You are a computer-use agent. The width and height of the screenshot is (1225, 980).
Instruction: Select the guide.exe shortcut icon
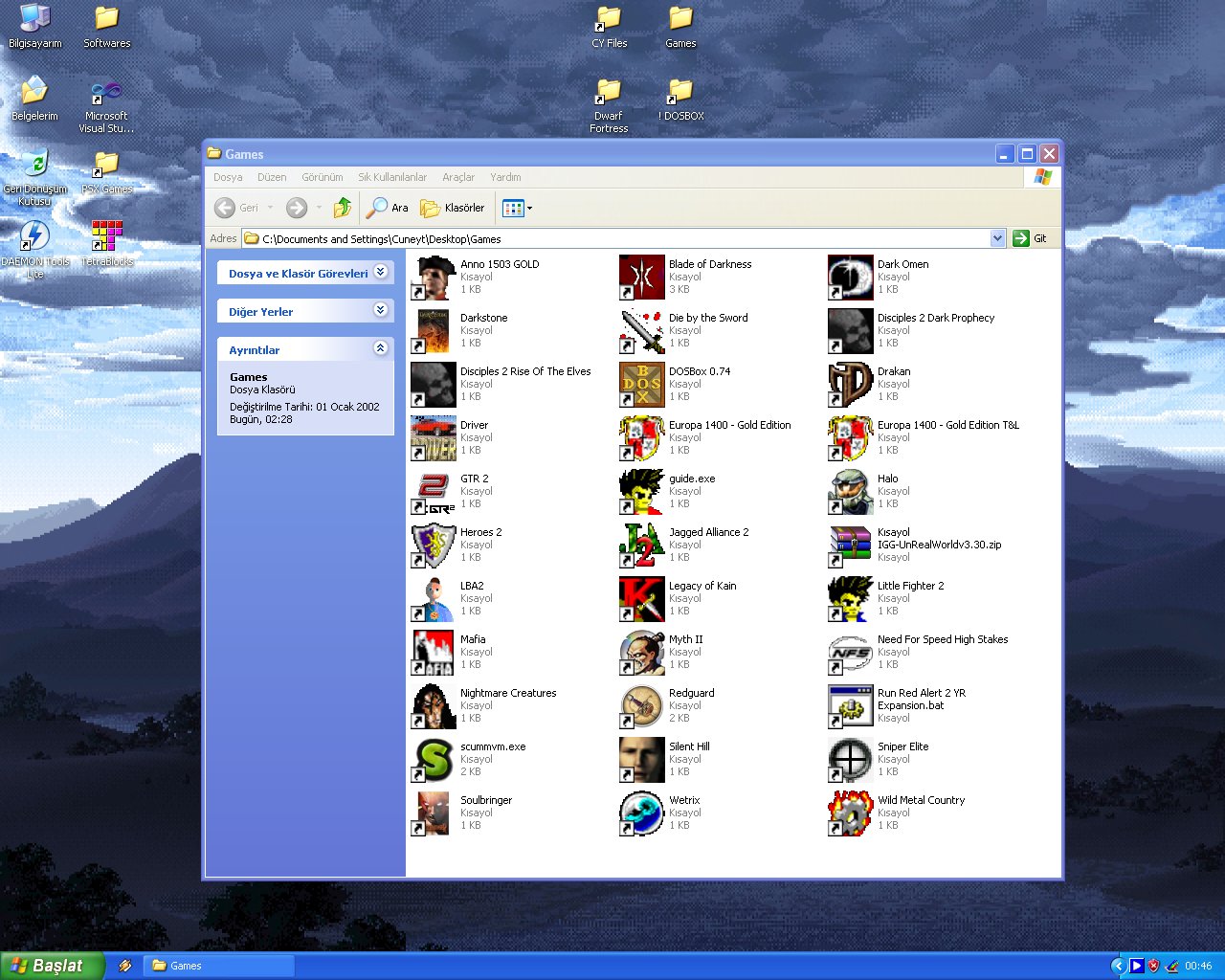tap(641, 492)
